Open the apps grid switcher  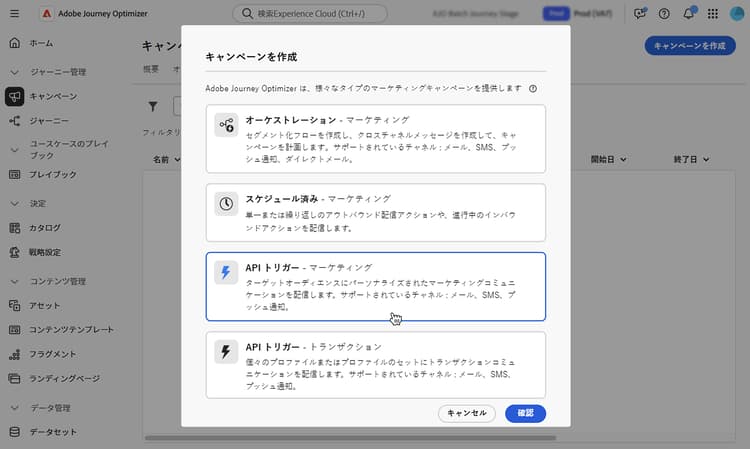tap(713, 13)
